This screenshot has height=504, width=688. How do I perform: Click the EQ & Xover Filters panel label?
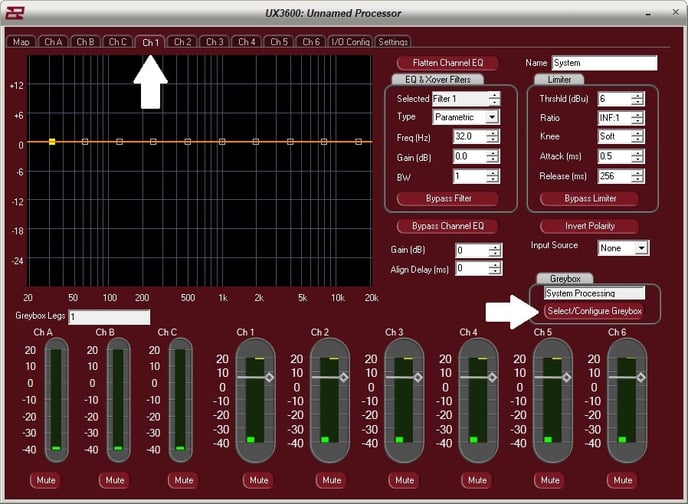437,79
